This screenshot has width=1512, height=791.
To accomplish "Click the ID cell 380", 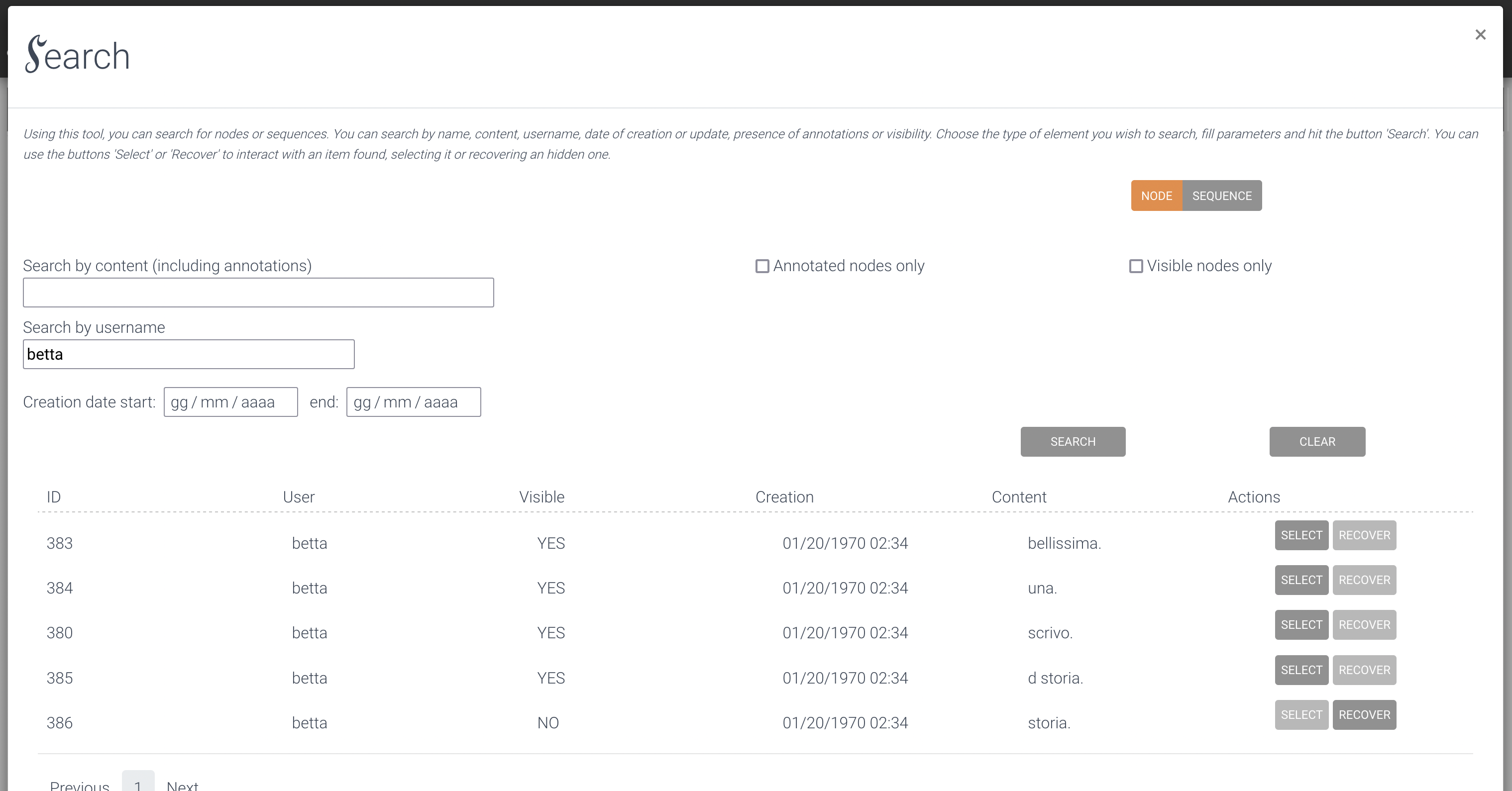I will click(59, 633).
